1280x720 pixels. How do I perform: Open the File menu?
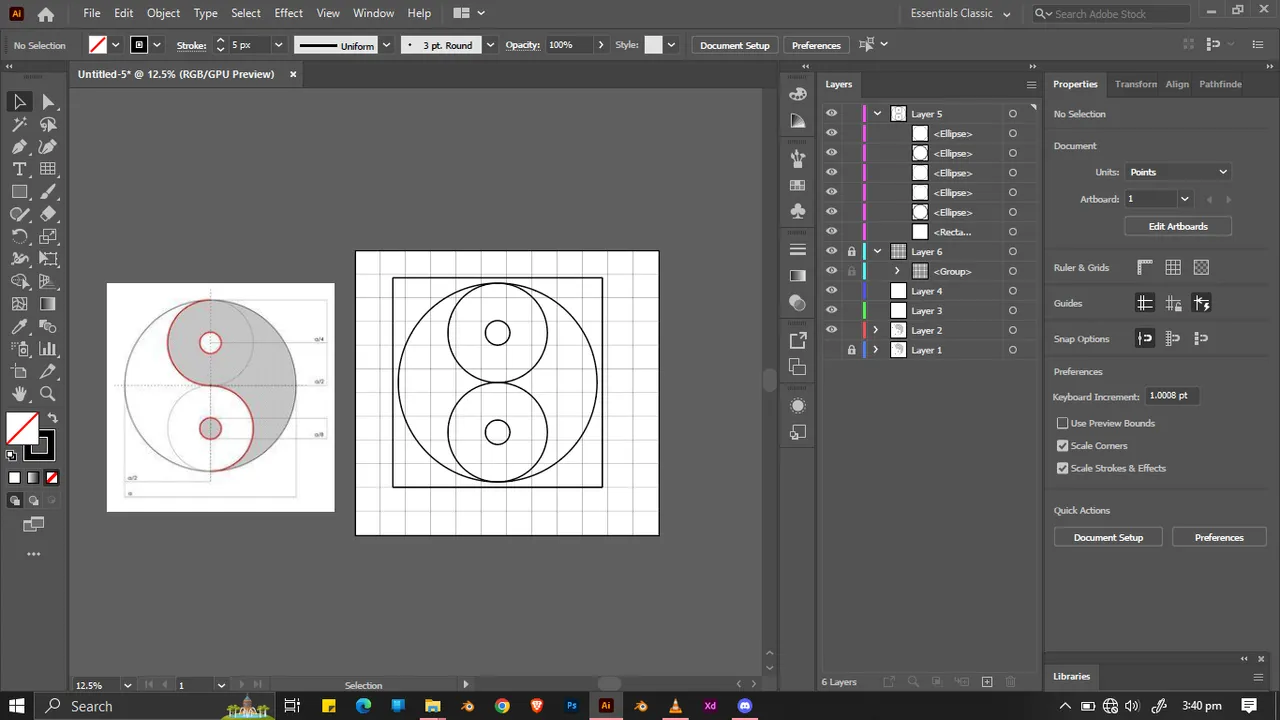[92, 13]
